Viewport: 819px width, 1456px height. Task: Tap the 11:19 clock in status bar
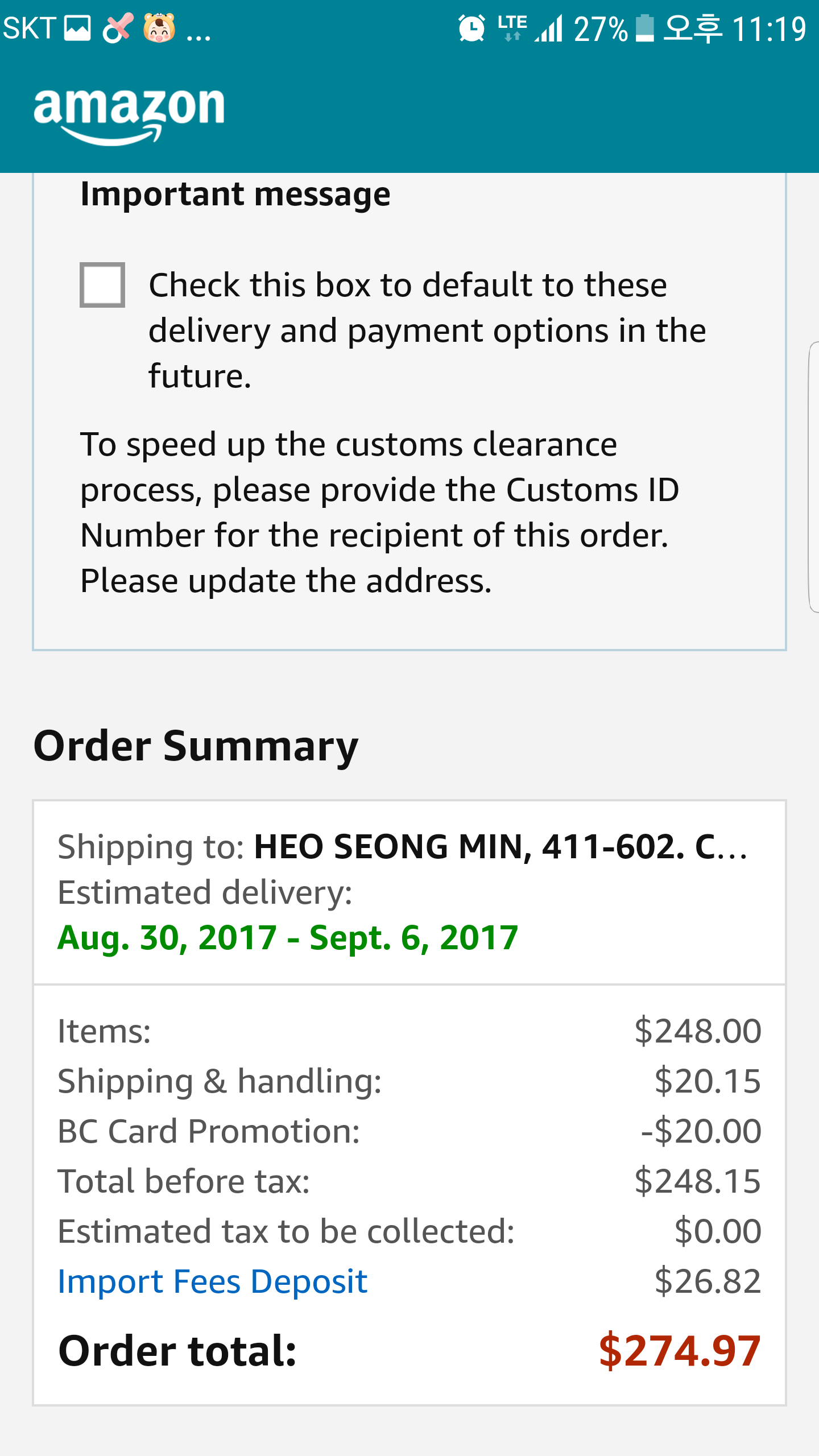pyautogui.click(x=769, y=28)
